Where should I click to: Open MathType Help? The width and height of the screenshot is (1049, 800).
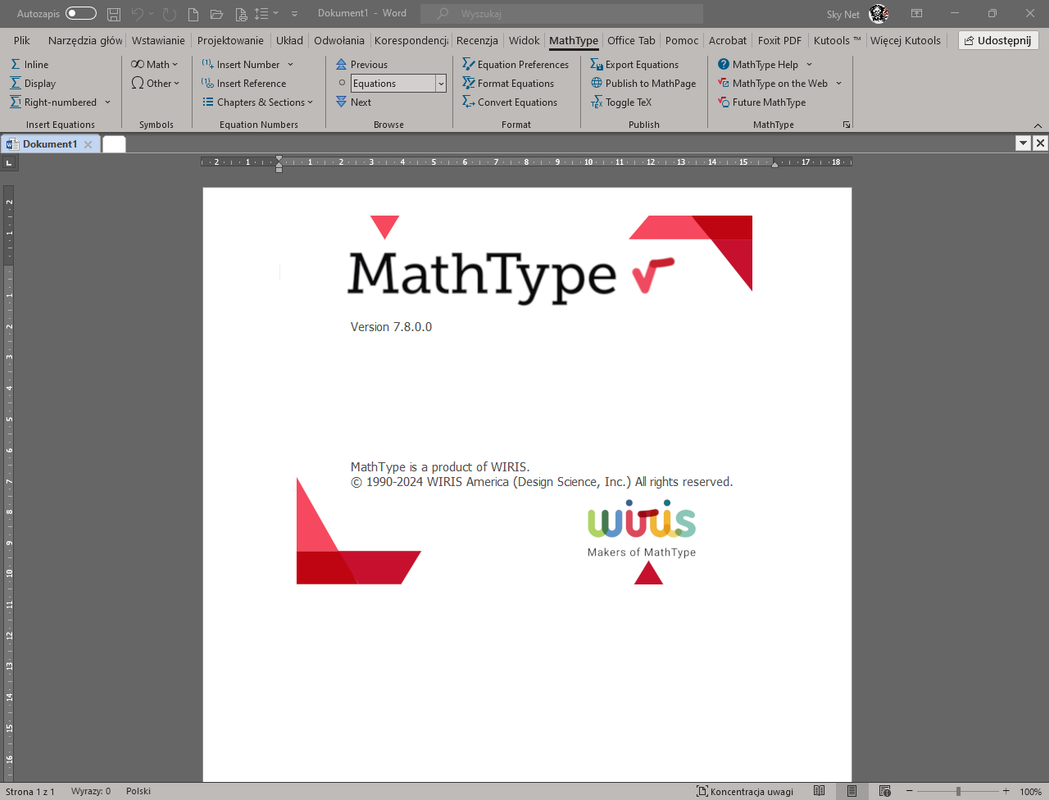click(x=757, y=64)
